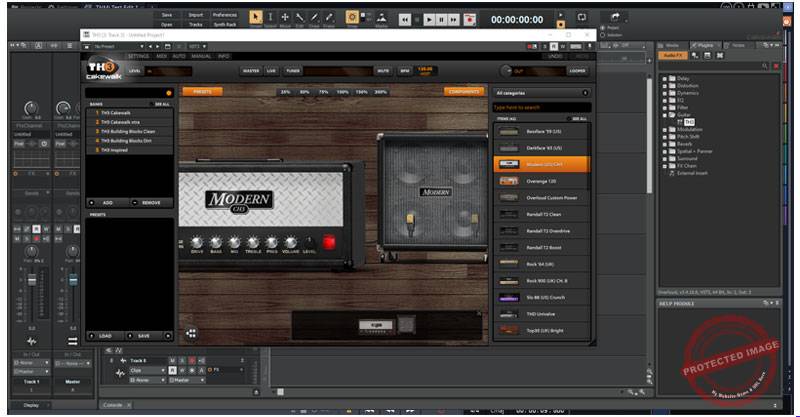Toggle the TH3 MUTE button
800x417 pixels.
[383, 71]
